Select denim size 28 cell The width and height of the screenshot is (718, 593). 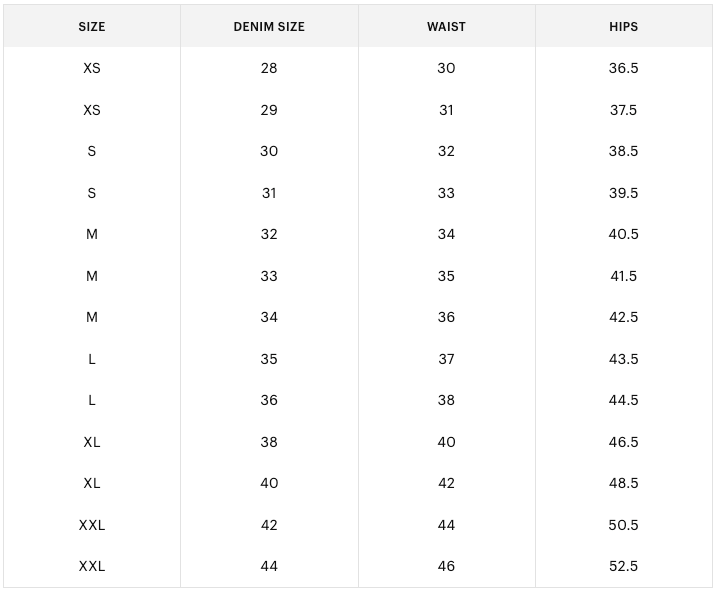click(269, 68)
